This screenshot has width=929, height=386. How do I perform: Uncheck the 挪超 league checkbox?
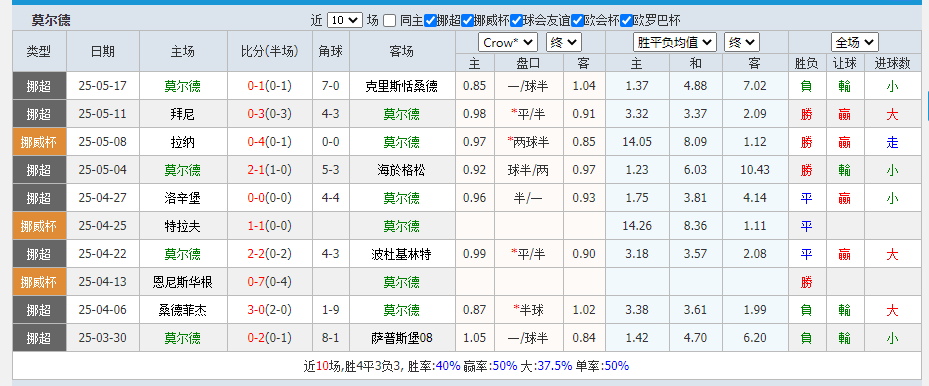pos(431,21)
